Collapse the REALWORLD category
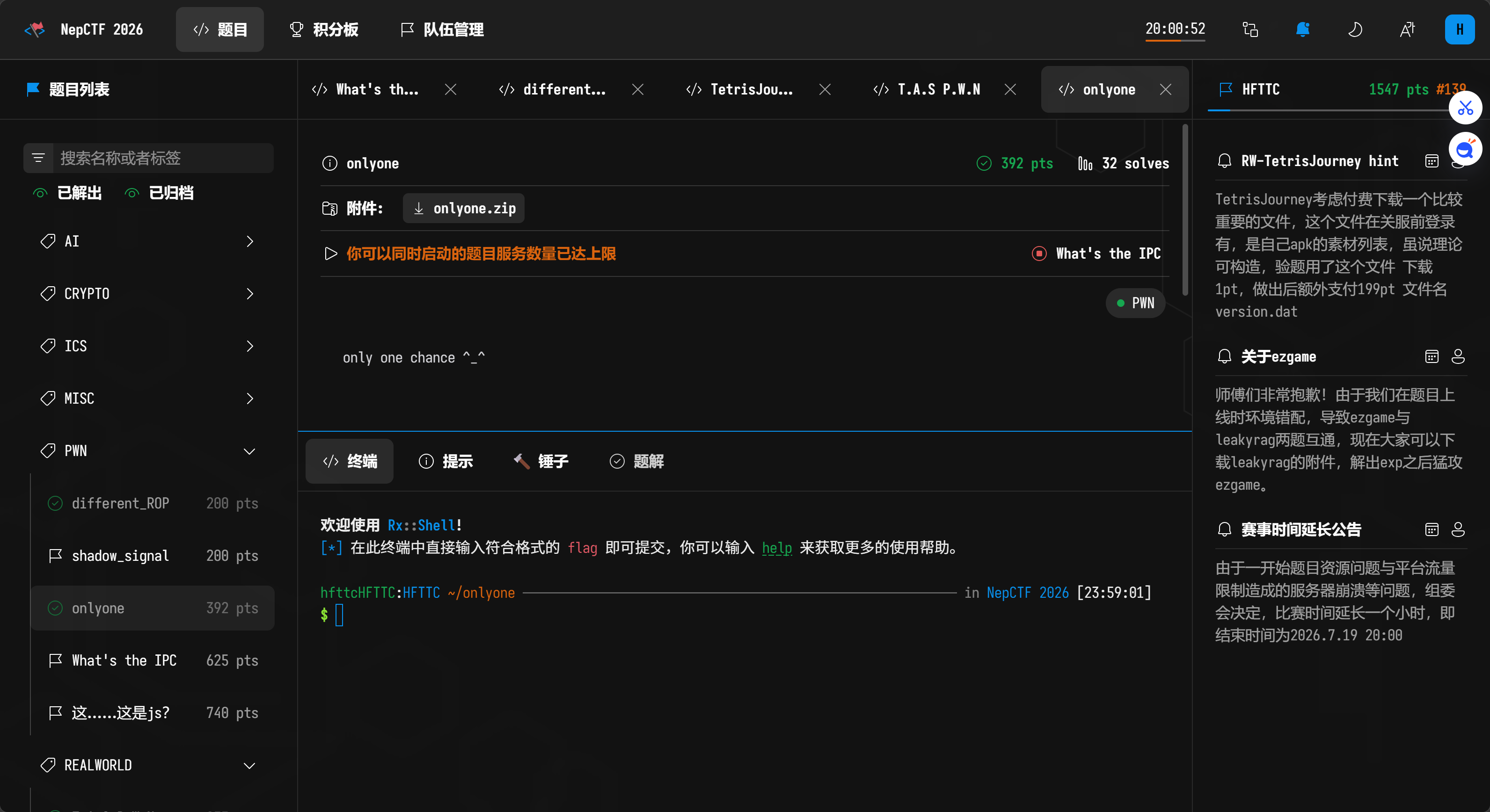 (148, 765)
